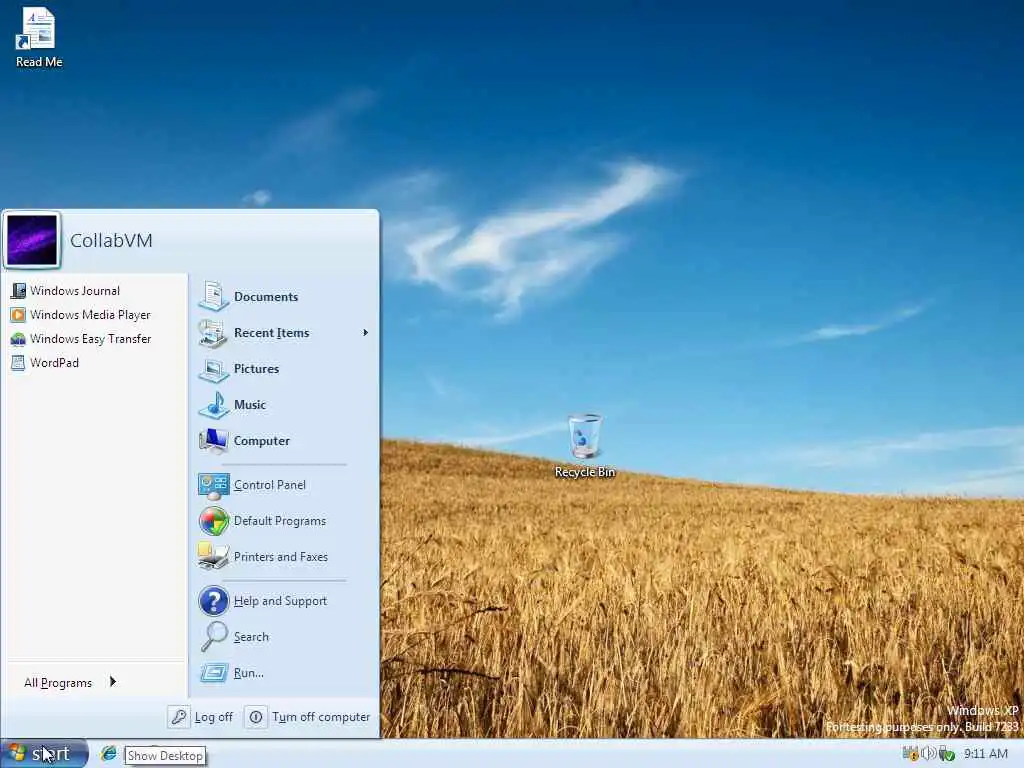Open Pictures from the Start menu
Image resolution: width=1024 pixels, height=768 pixels.
[x=283, y=368]
